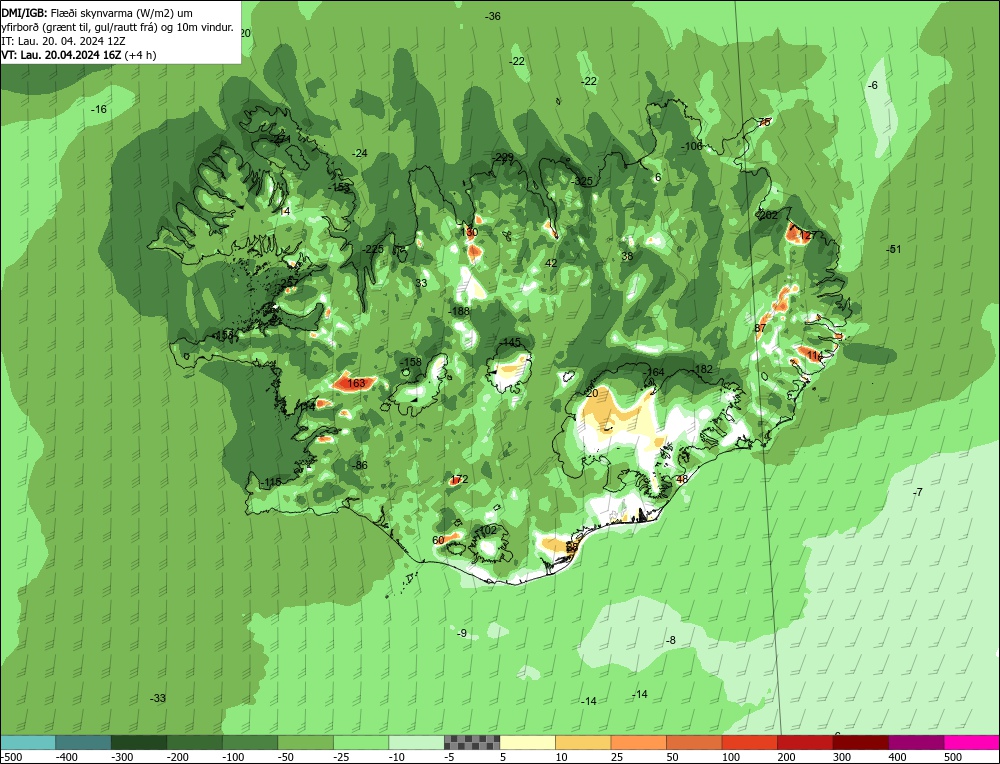
Task: Choose the -100 to -50 green legend swatch
Action: (249, 742)
